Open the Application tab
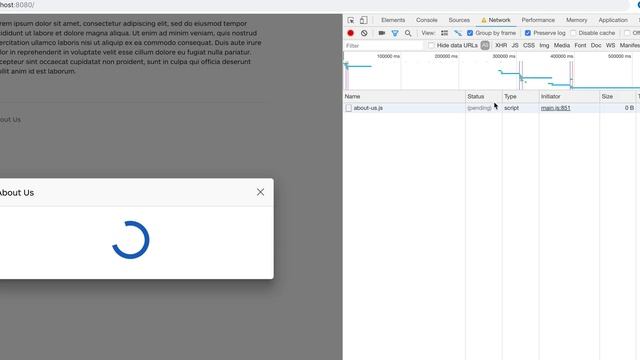This screenshot has height=360, width=640. (x=613, y=20)
